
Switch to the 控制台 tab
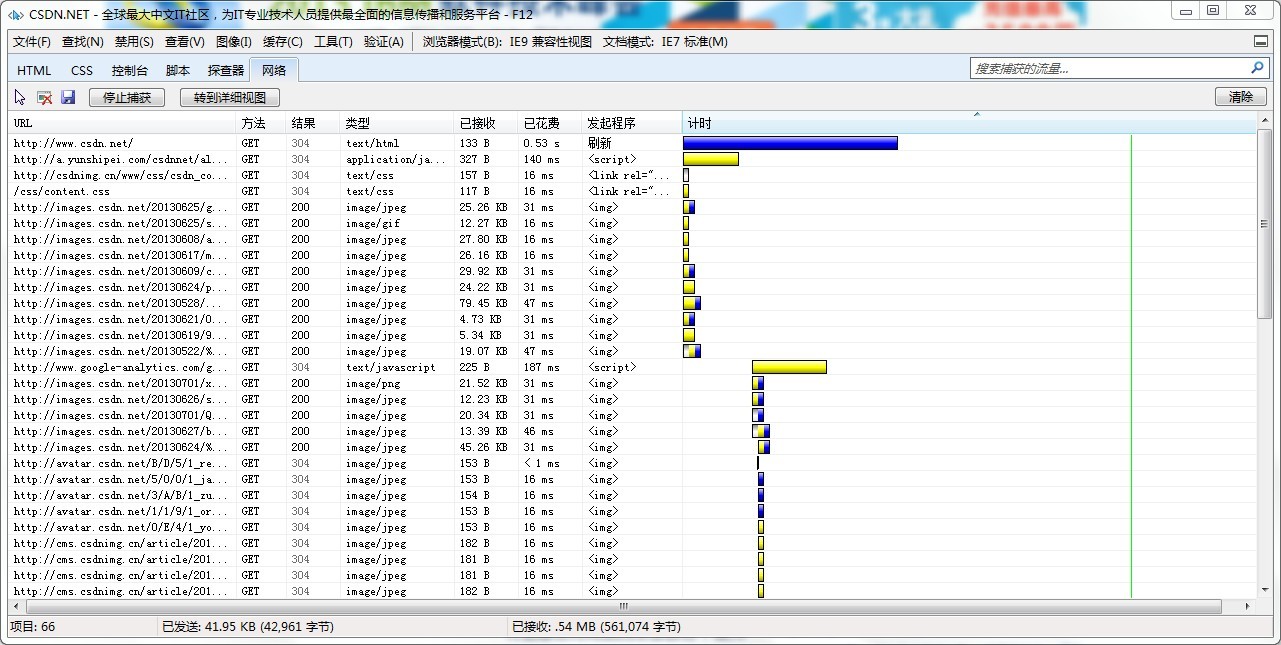pos(130,71)
